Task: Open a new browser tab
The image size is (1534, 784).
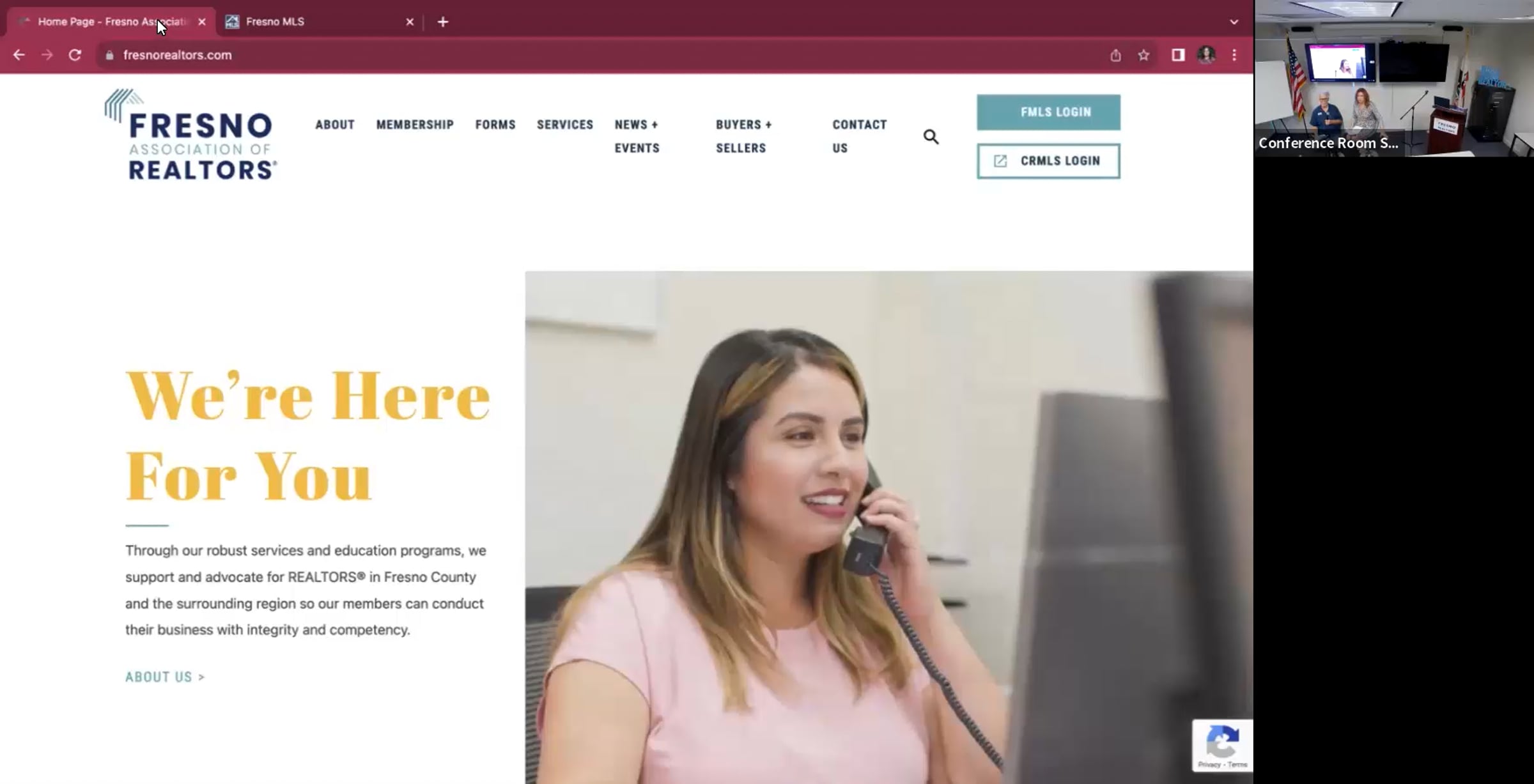Action: [443, 22]
